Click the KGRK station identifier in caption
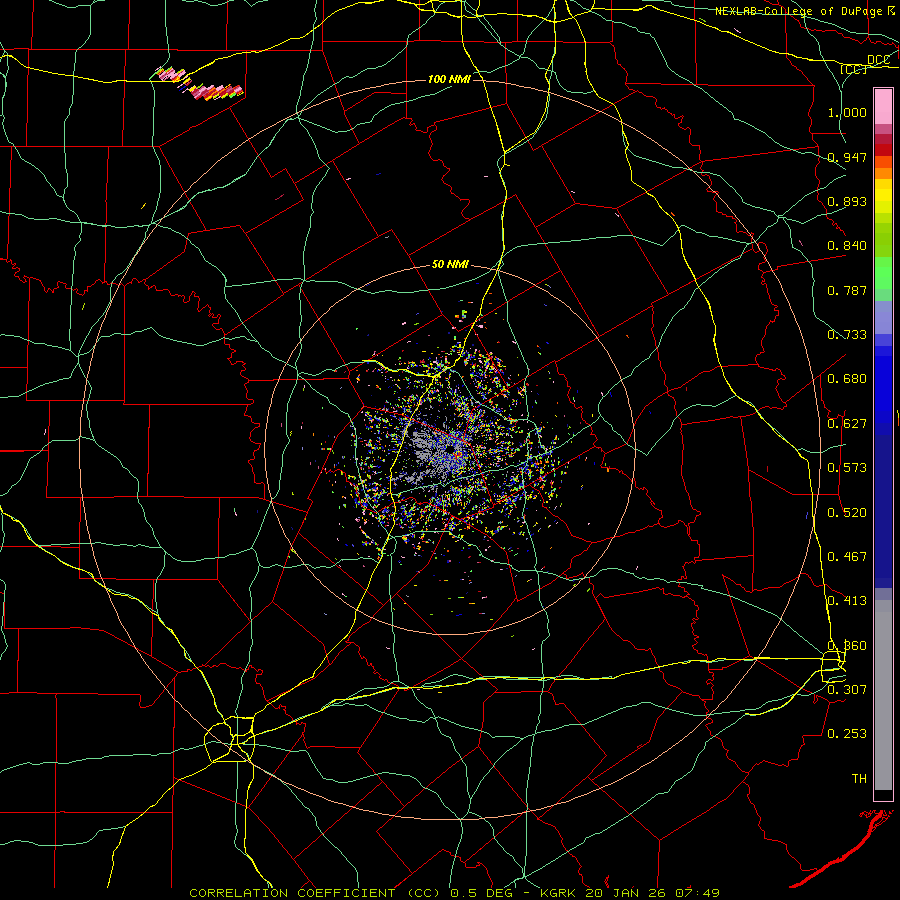Viewport: 900px width, 900px height. pos(560,893)
